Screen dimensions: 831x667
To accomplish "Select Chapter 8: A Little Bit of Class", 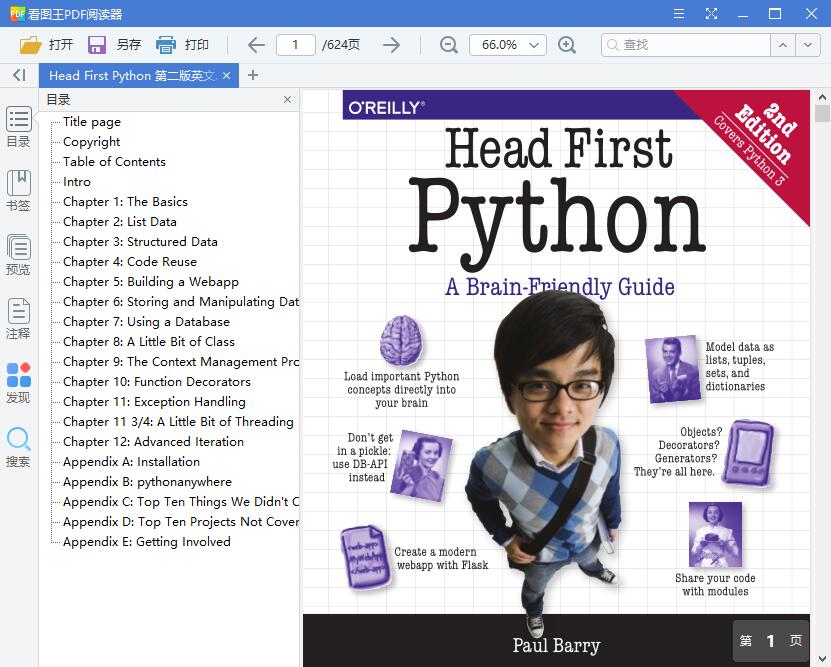I will pyautogui.click(x=149, y=342).
